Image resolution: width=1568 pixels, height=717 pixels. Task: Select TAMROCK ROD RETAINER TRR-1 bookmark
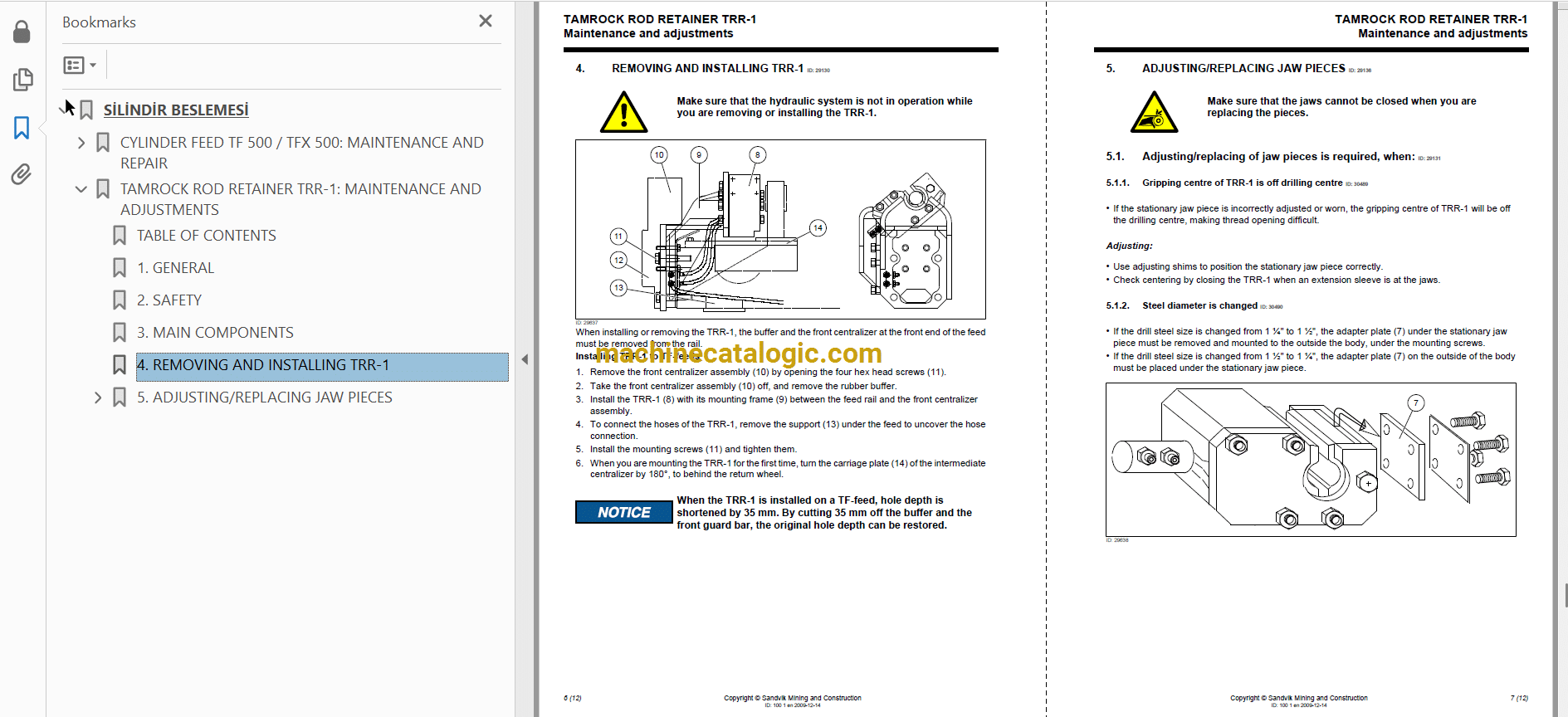coord(300,199)
